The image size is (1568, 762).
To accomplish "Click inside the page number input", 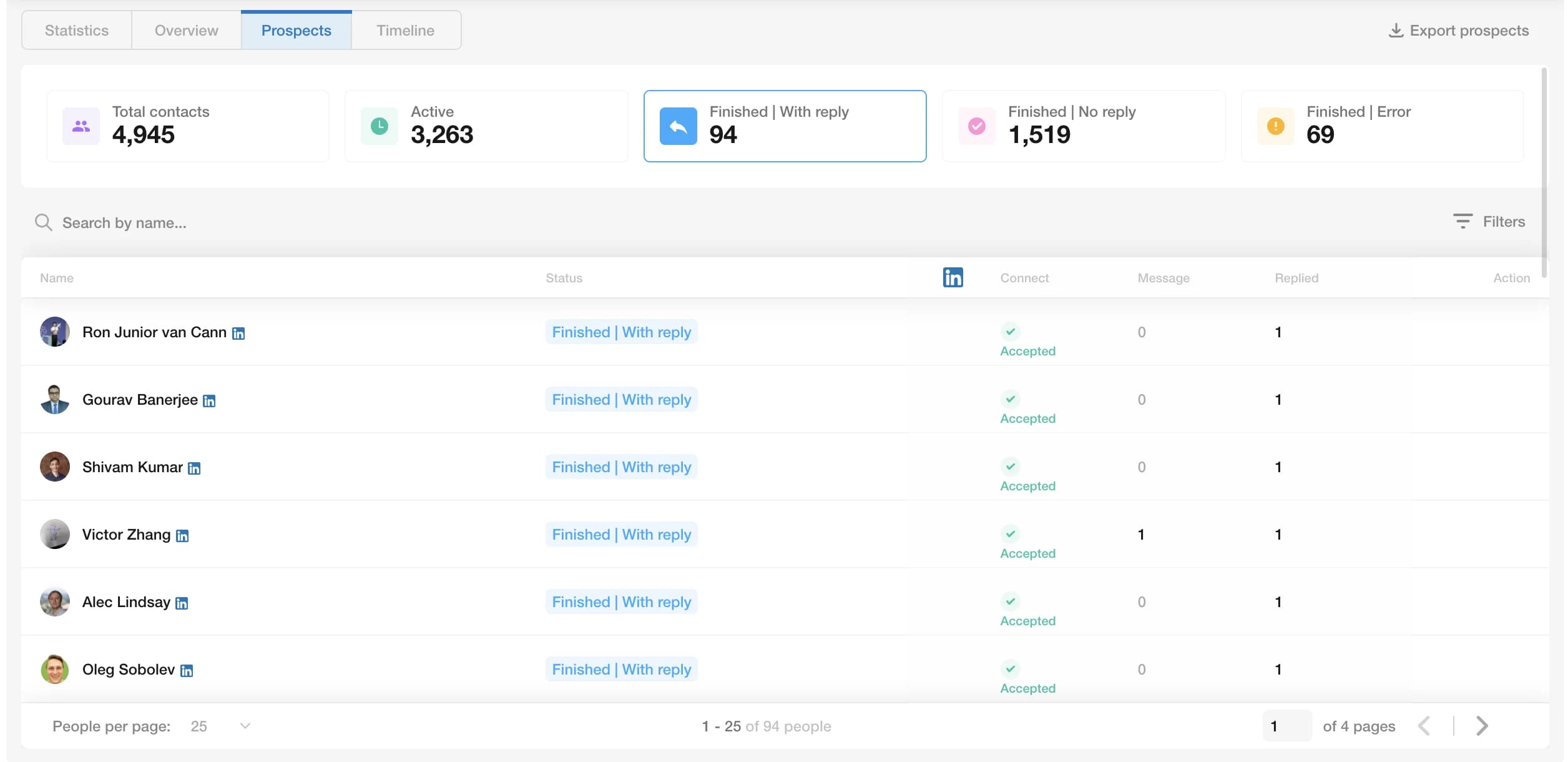I will [1287, 726].
